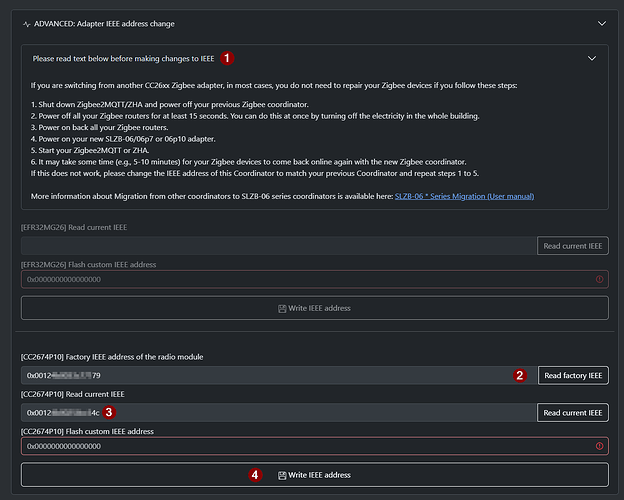Image resolution: width=624 pixels, height=500 pixels.
Task: Click step '5. Start your Zigbee2MQTT or ZHA.' text
Action: coord(90,150)
